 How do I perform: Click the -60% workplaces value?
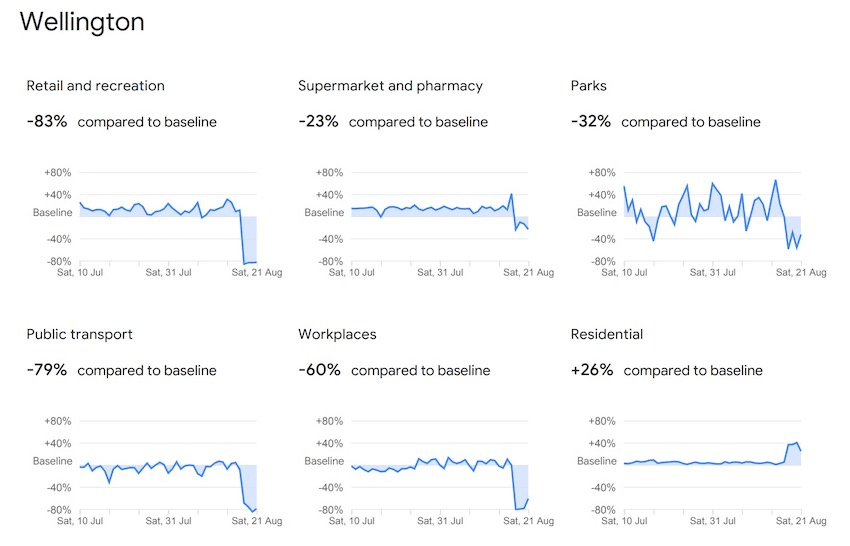(319, 370)
